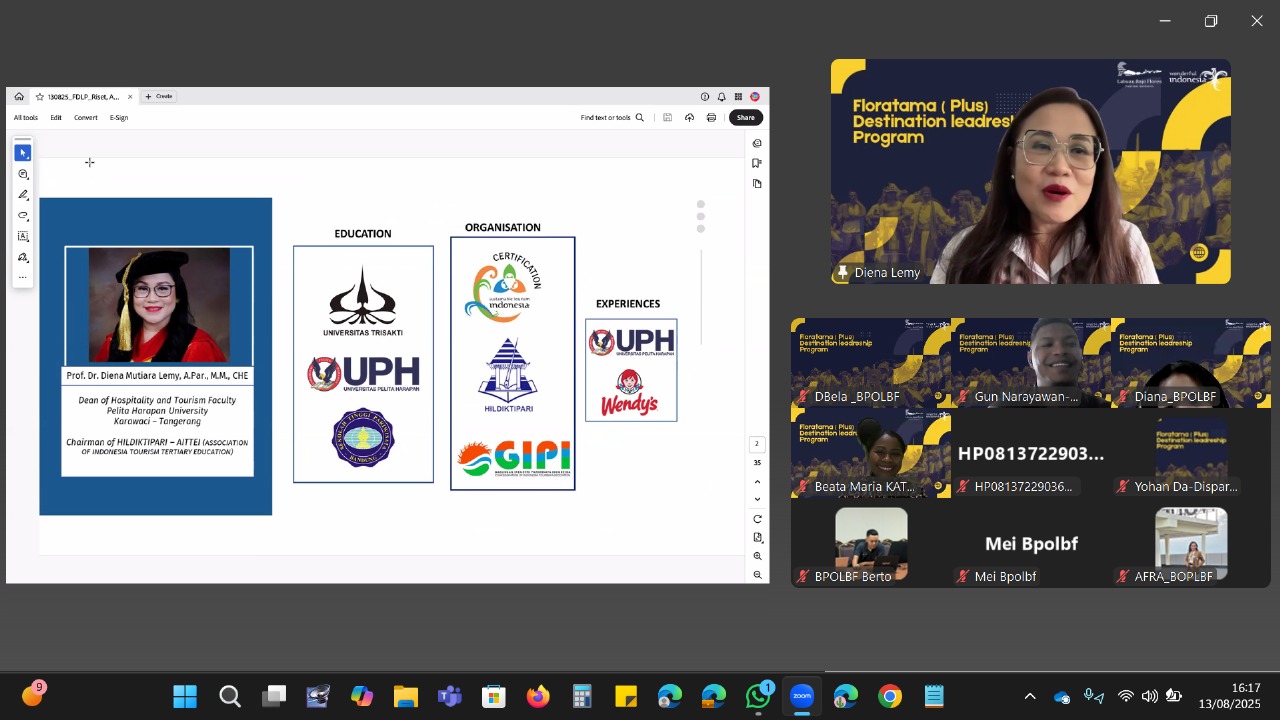The height and width of the screenshot is (720, 1280).
Task: Open the volume control in tray
Action: point(1150,696)
